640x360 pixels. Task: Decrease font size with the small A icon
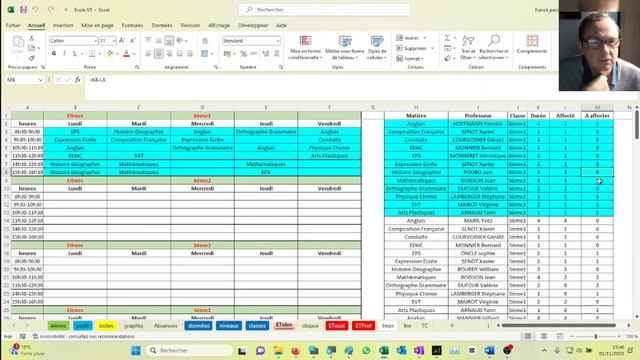(132, 41)
